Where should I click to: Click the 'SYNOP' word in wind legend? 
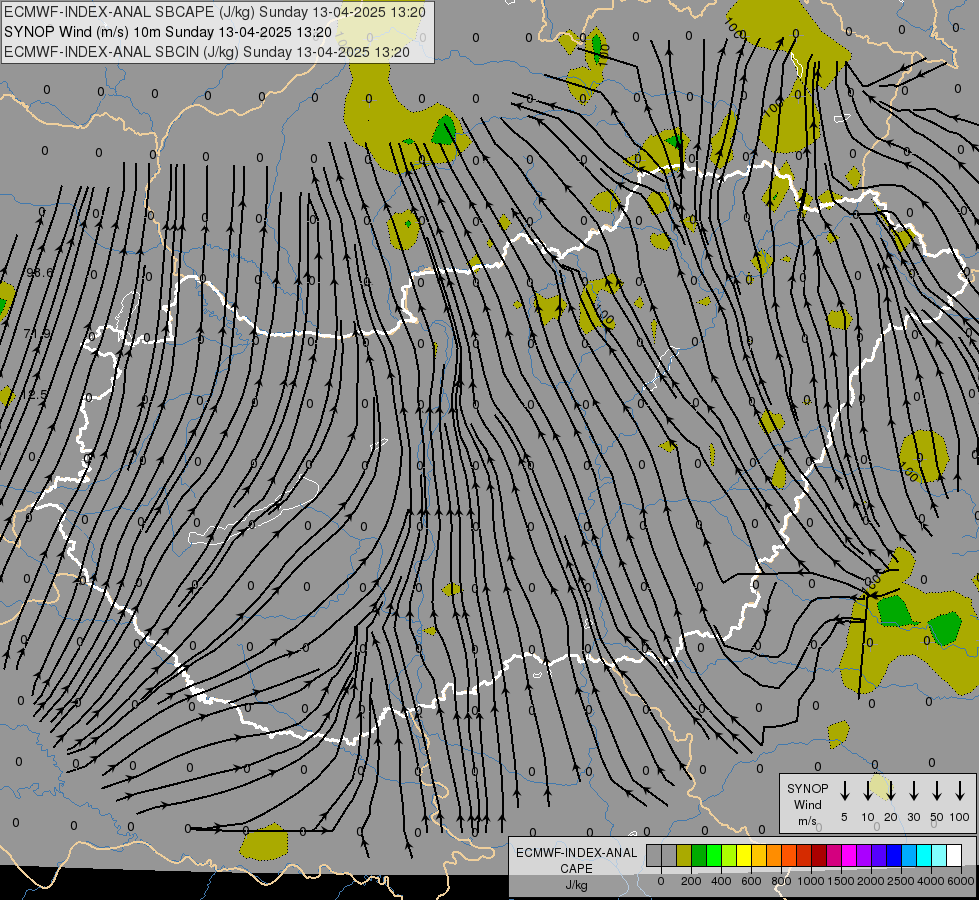point(807,788)
